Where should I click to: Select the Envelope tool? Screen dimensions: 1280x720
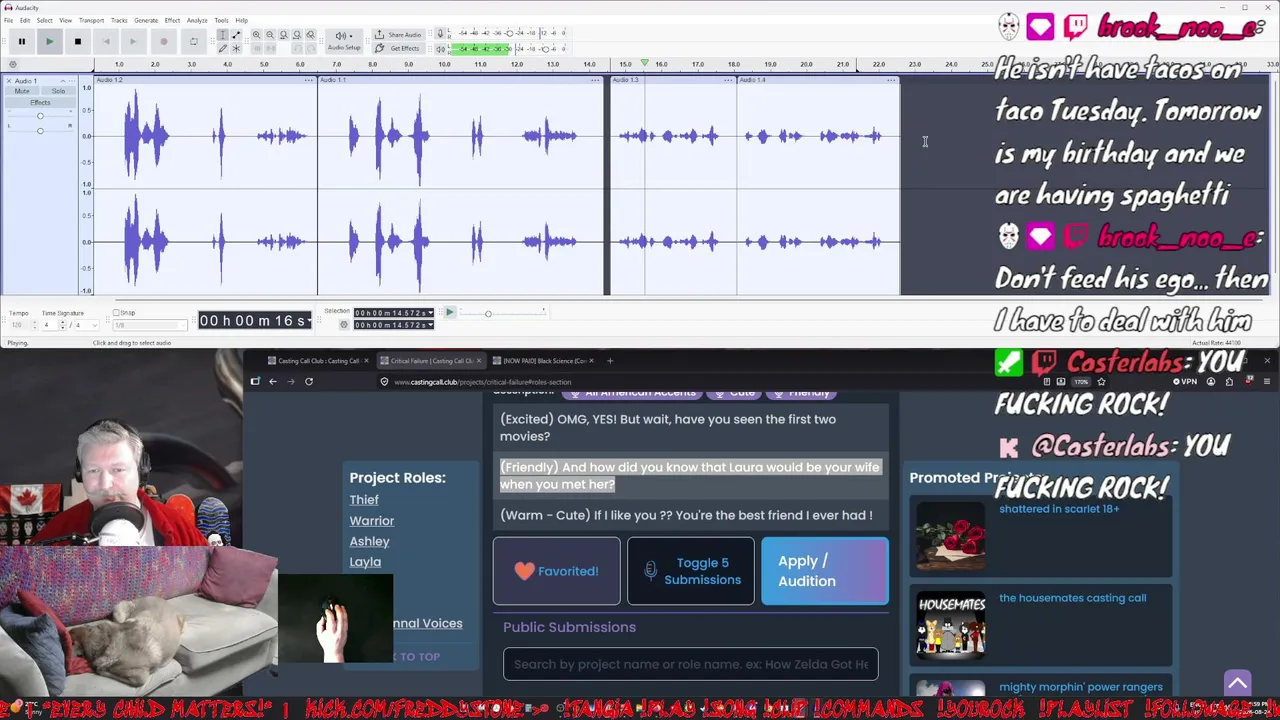pyautogui.click(x=236, y=35)
